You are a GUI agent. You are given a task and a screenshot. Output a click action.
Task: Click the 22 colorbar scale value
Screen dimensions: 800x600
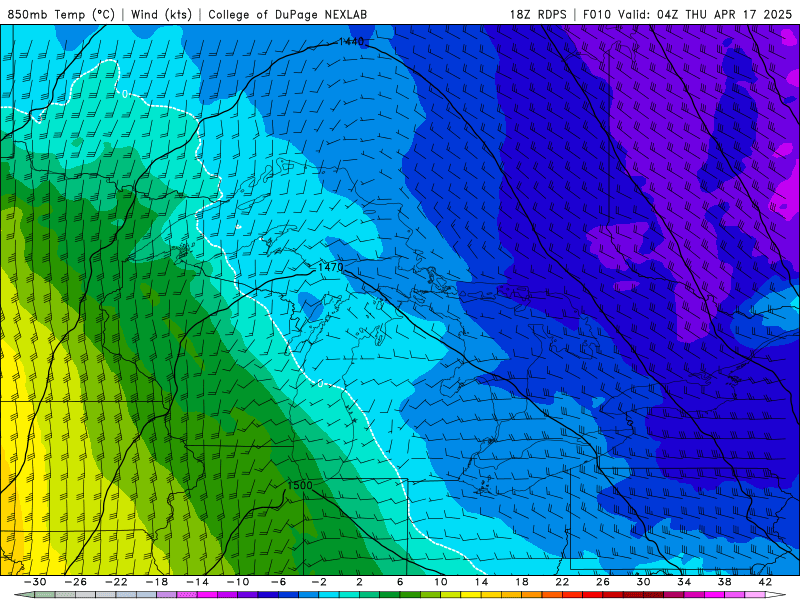562,582
